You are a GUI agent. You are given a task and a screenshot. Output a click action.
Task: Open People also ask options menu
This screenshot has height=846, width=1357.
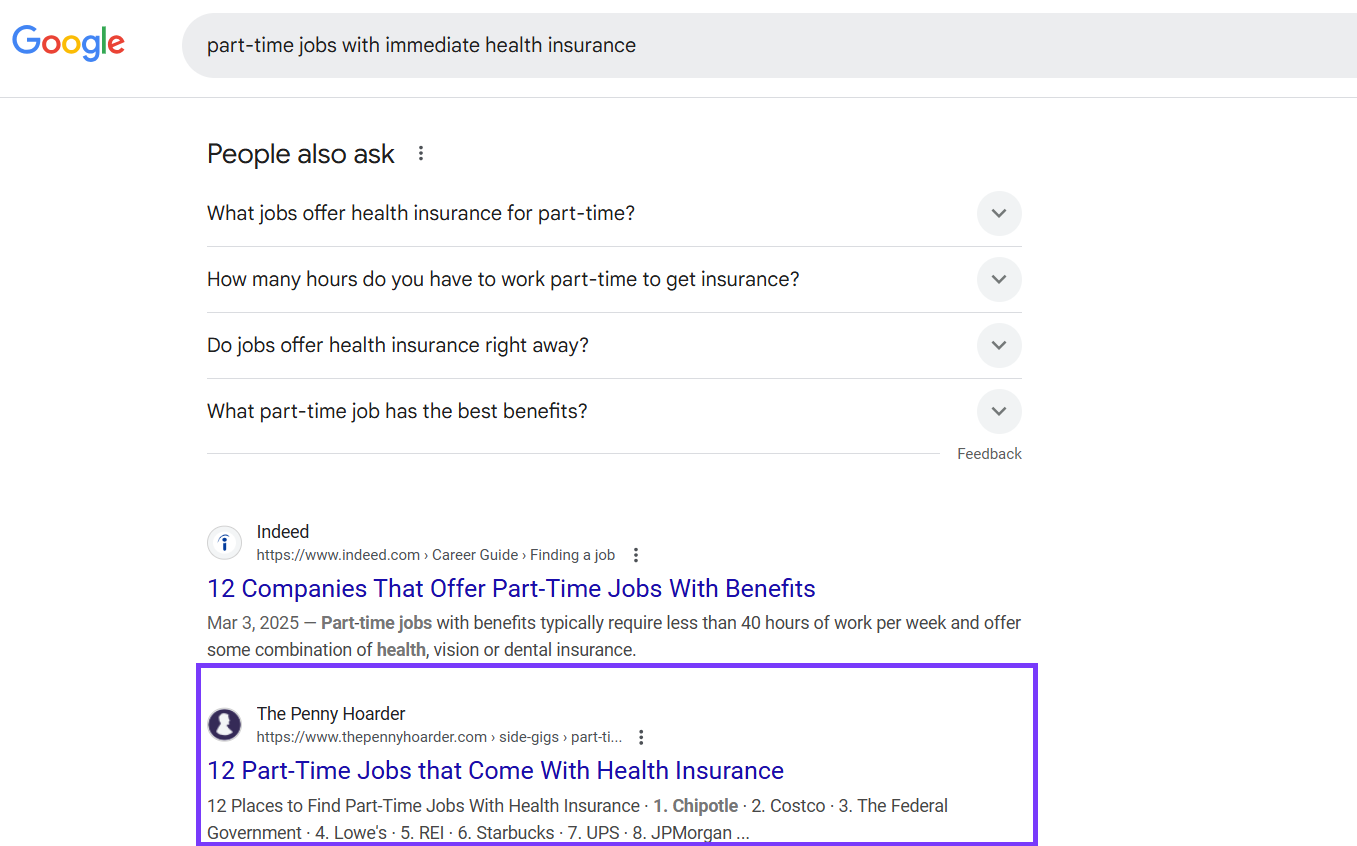(421, 153)
